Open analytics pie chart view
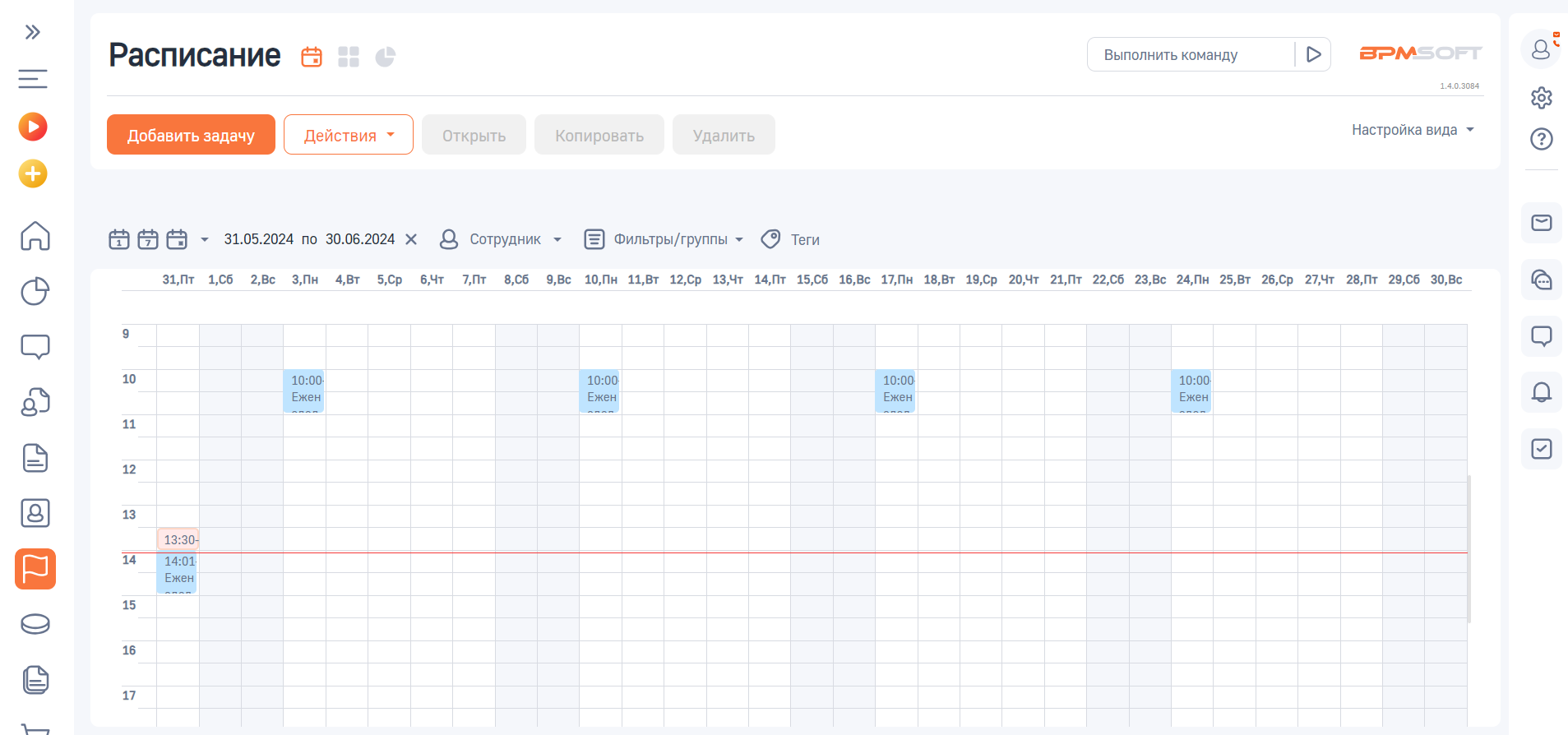Viewport: 1568px width, 735px height. [x=385, y=57]
